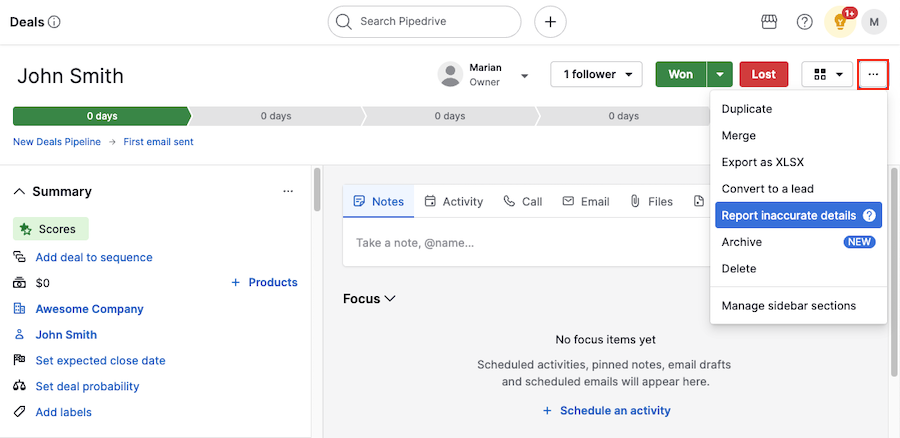Screen dimensions: 900x438
Task: Click the lightbulb notifications icon
Action: tap(840, 21)
